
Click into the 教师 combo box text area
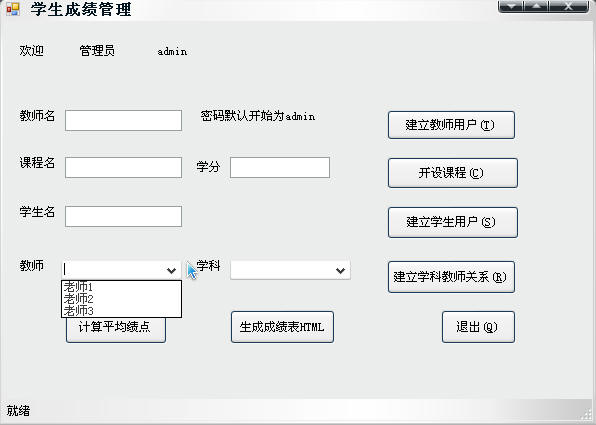coord(113,270)
